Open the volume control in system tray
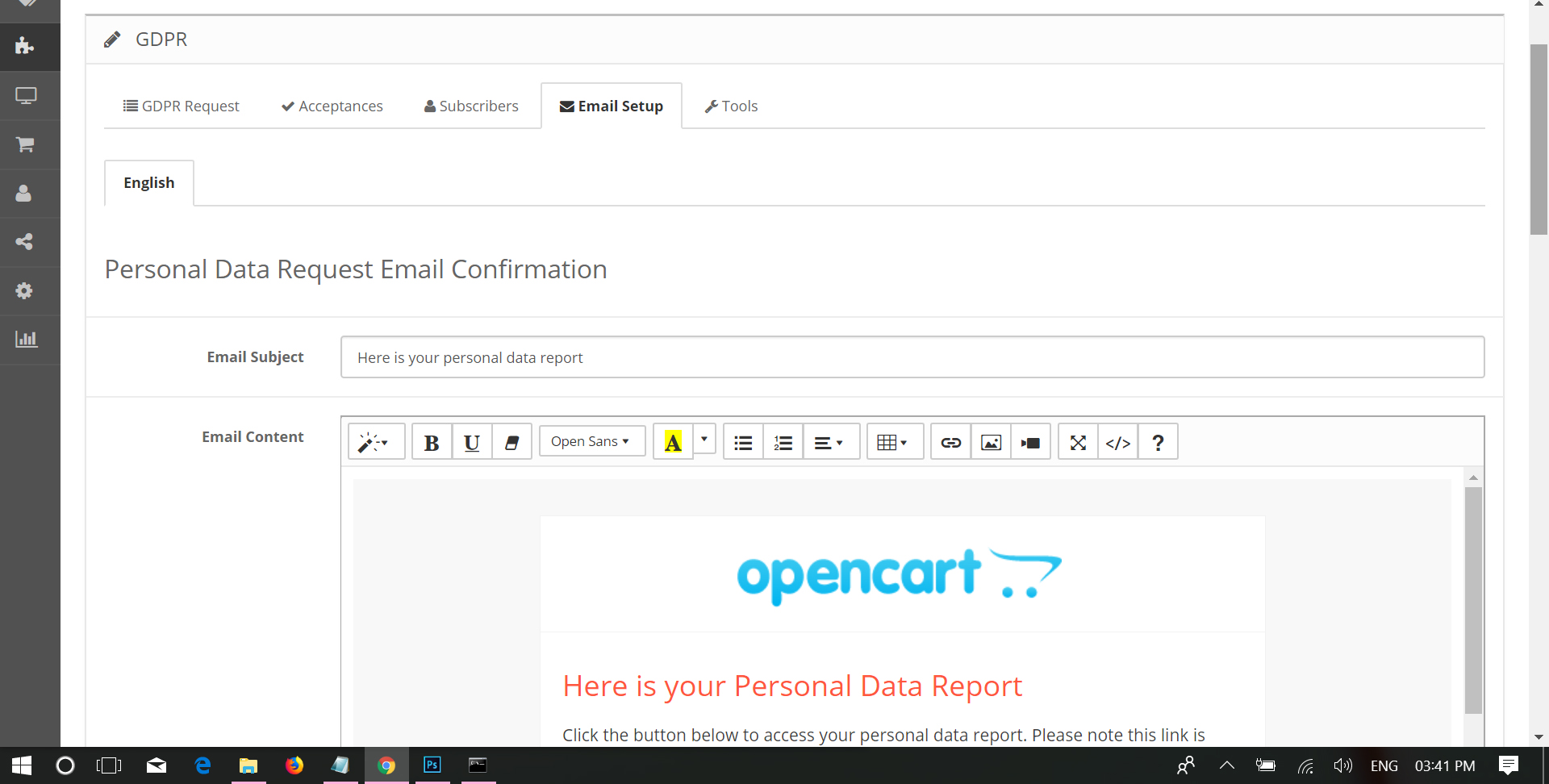 [x=1342, y=766]
